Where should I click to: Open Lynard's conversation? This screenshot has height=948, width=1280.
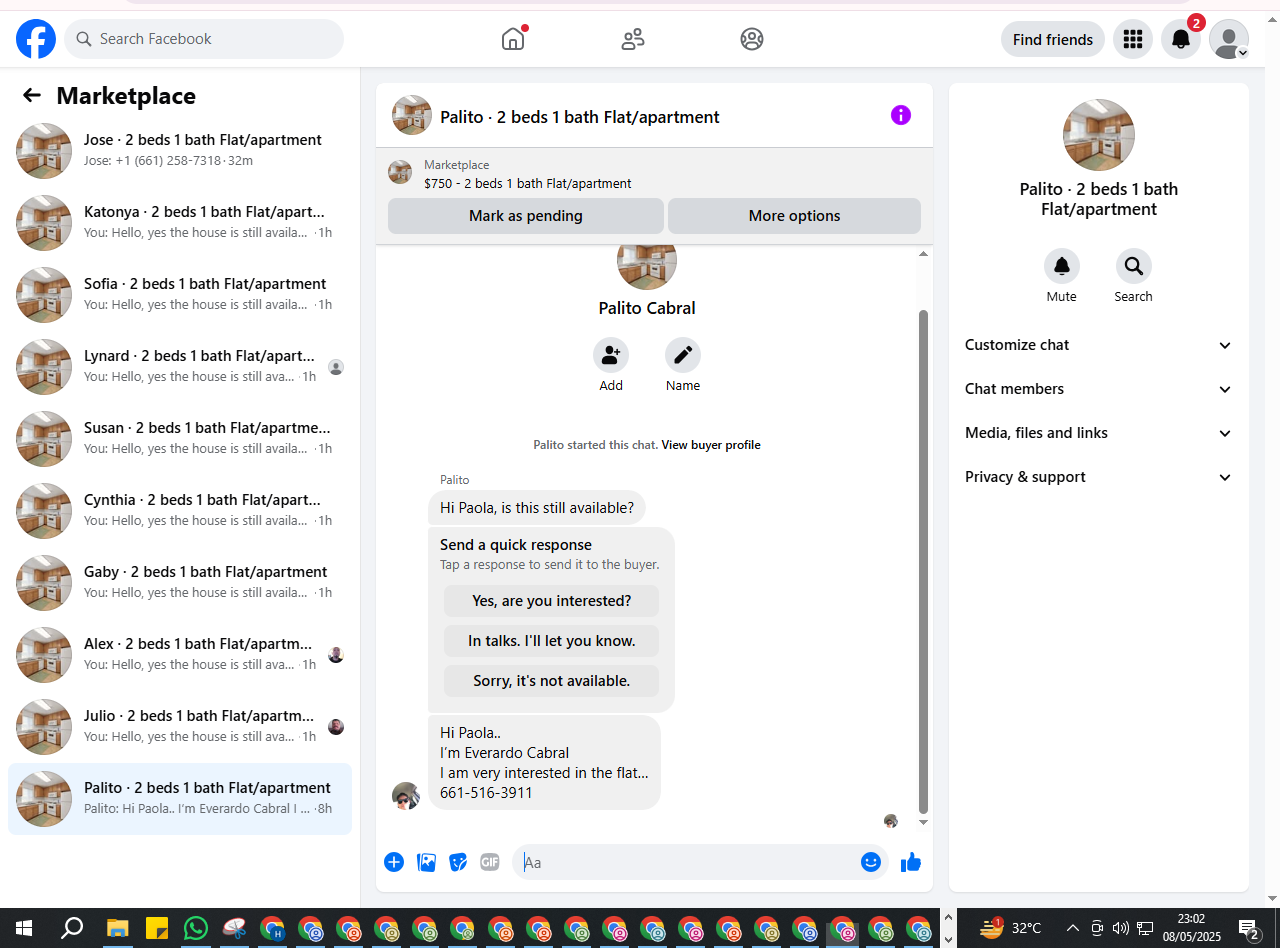pos(180,366)
